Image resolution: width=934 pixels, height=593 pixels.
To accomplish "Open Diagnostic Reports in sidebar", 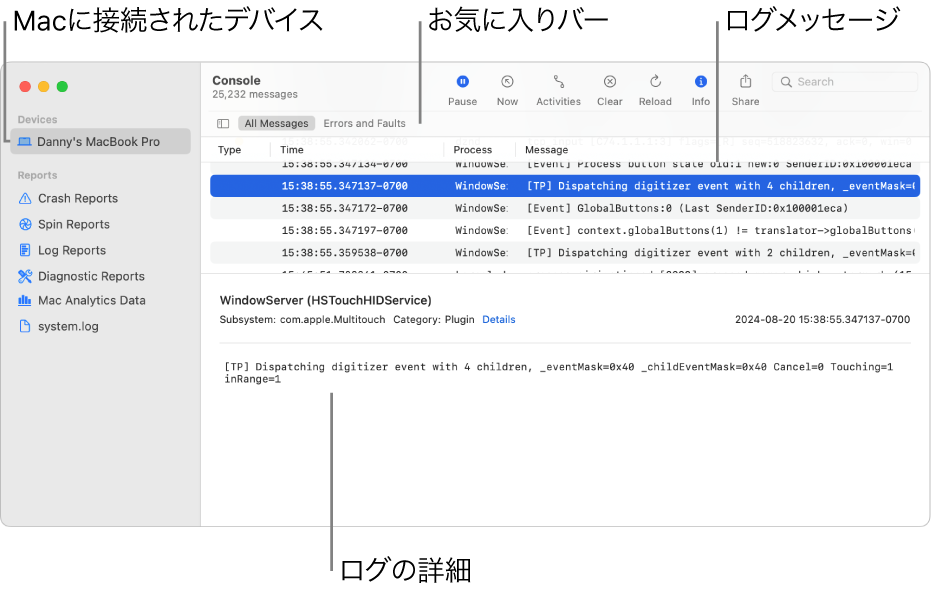I will click(x=91, y=276).
